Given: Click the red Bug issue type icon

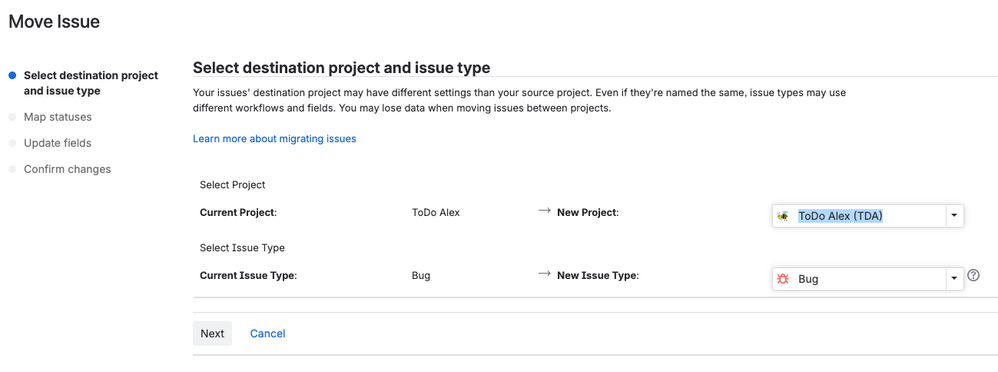Looking at the screenshot, I should (783, 278).
